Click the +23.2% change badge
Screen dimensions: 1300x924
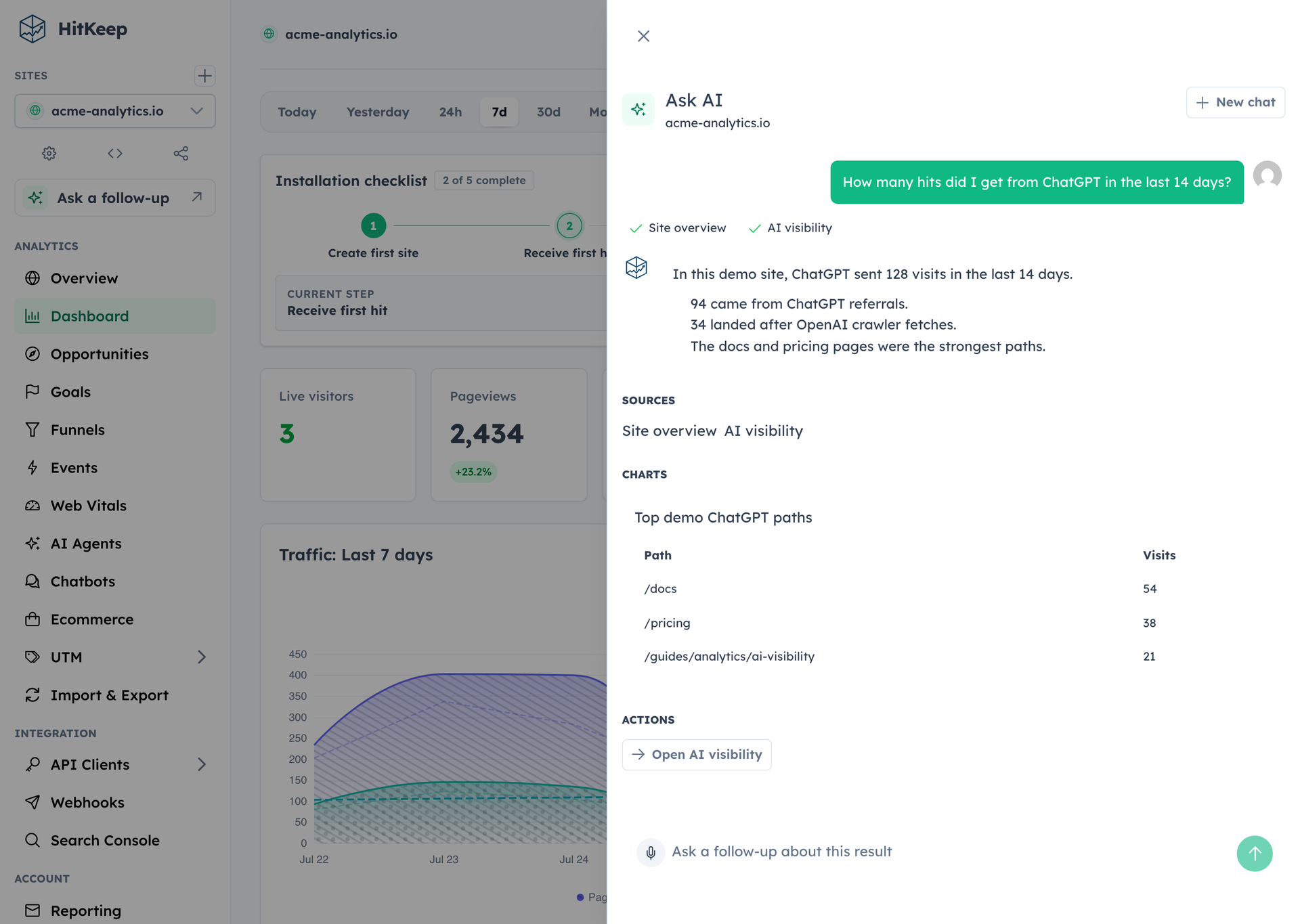click(473, 472)
